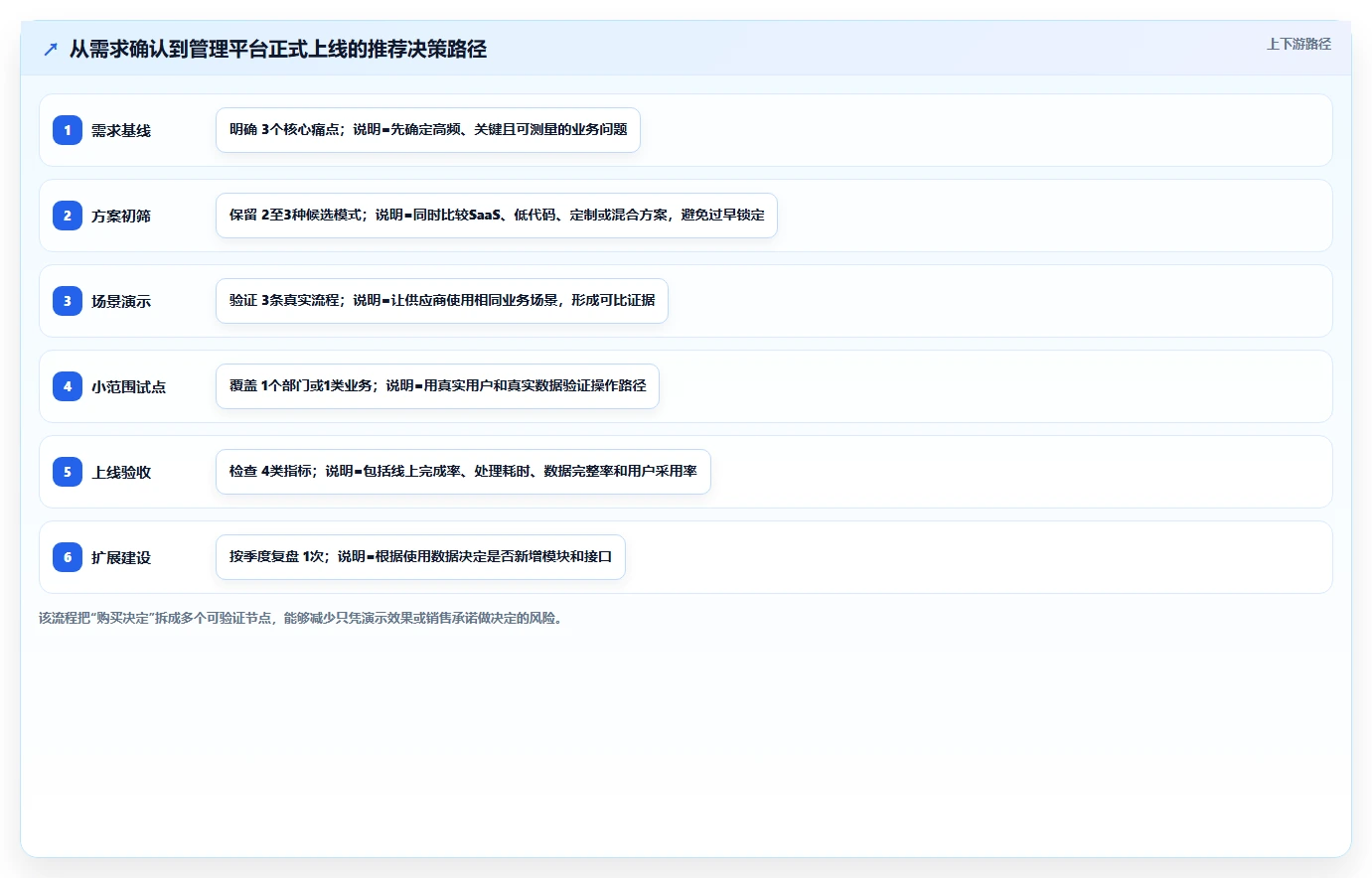
Task: Click the 保留 2至3种候选模式 description box
Action: (x=497, y=216)
